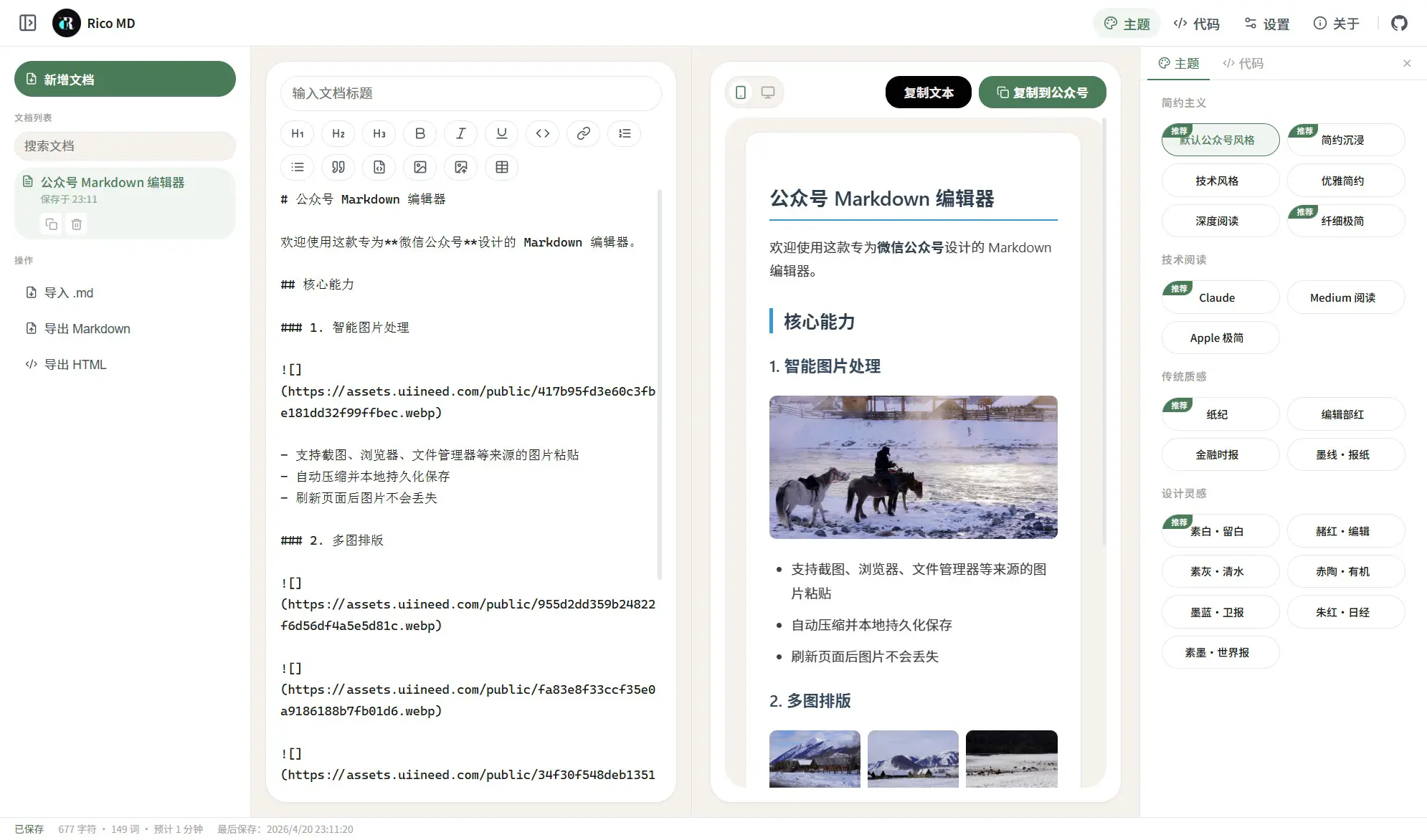Choose the 素灰·清水 theme
Screen dimensions: 1427x840
1220,571
